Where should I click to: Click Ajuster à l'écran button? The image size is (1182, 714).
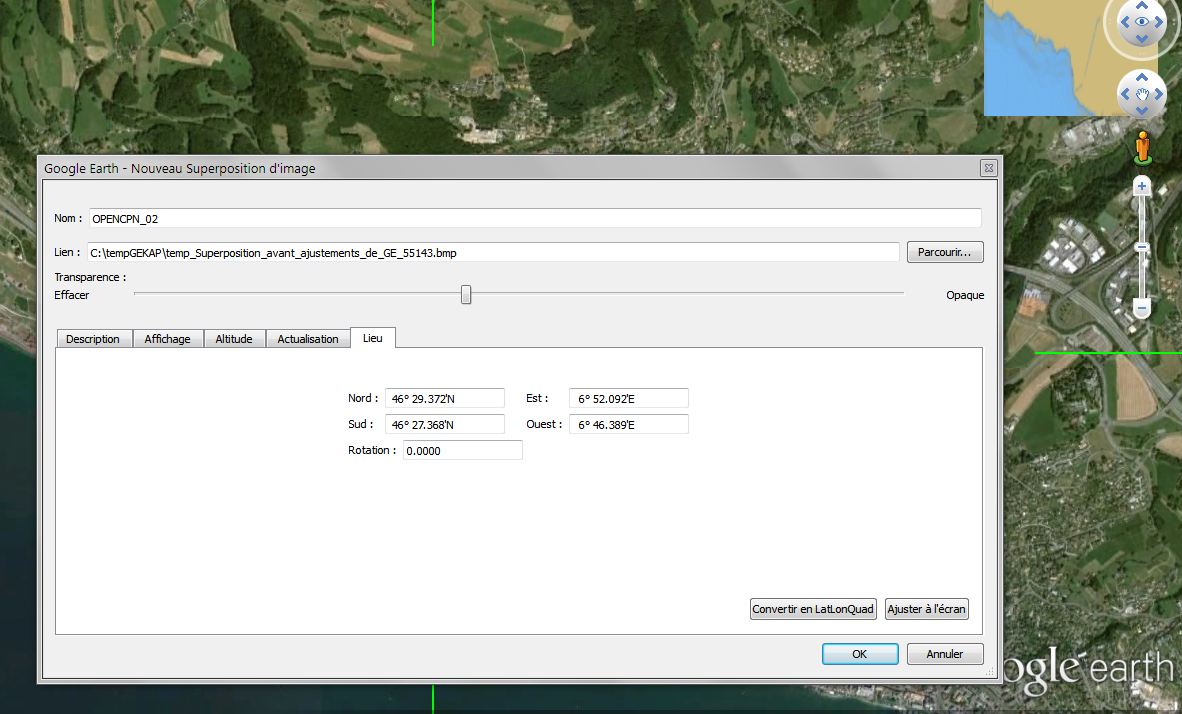click(x=926, y=609)
